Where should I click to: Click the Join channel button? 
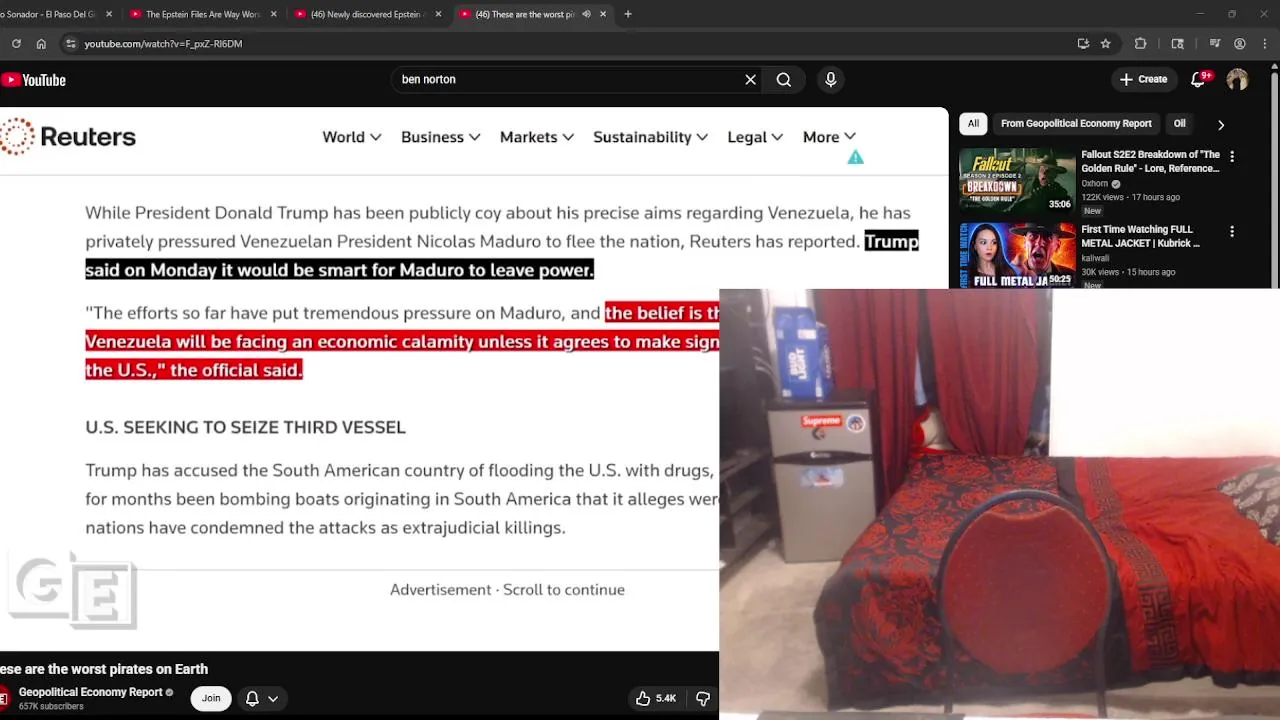pos(211,698)
